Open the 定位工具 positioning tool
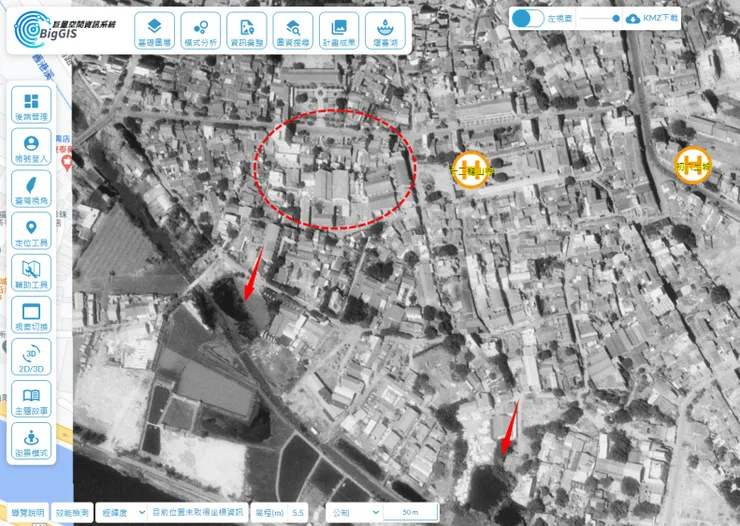This screenshot has width=740, height=526. coord(31,231)
